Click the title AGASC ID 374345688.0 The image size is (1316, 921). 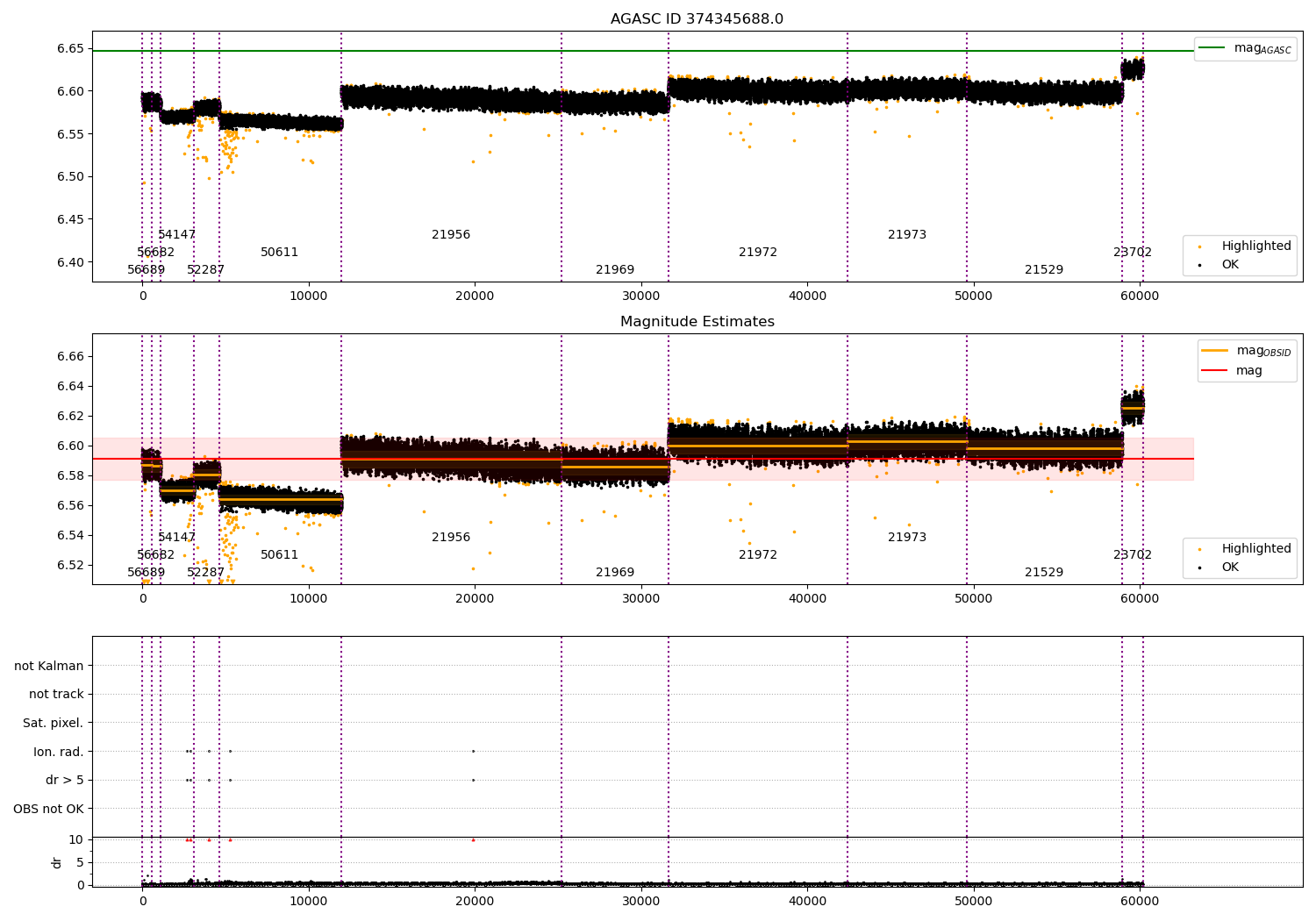[x=697, y=19]
